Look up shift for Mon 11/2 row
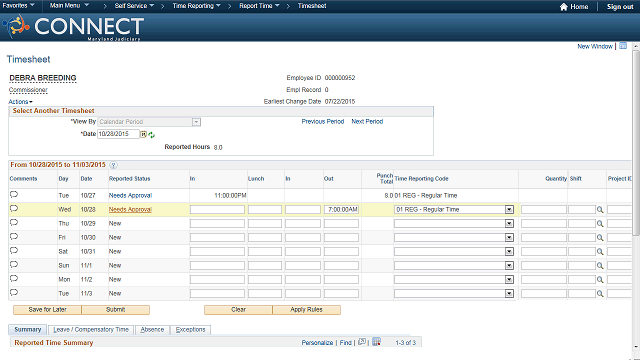The width and height of the screenshot is (640, 360). 600,280
